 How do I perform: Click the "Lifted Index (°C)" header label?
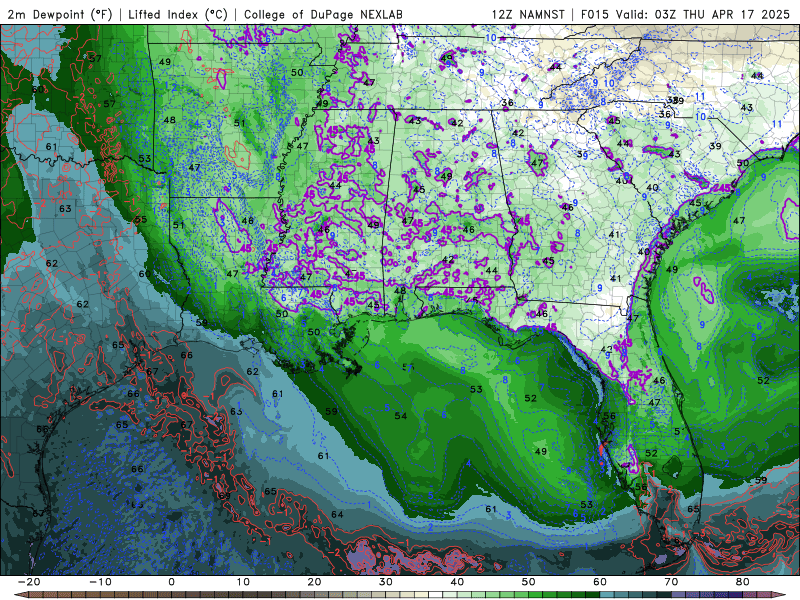coord(178,15)
